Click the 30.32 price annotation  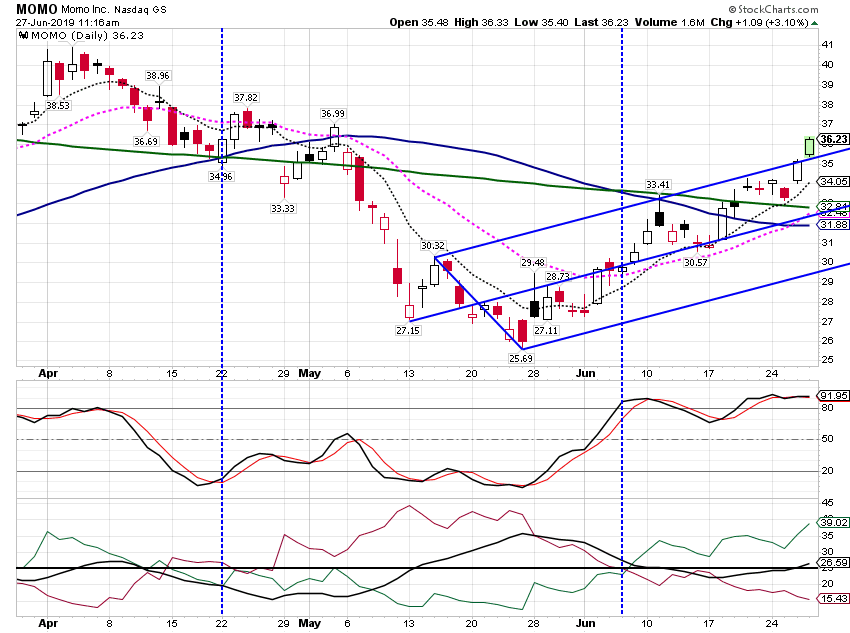click(433, 246)
